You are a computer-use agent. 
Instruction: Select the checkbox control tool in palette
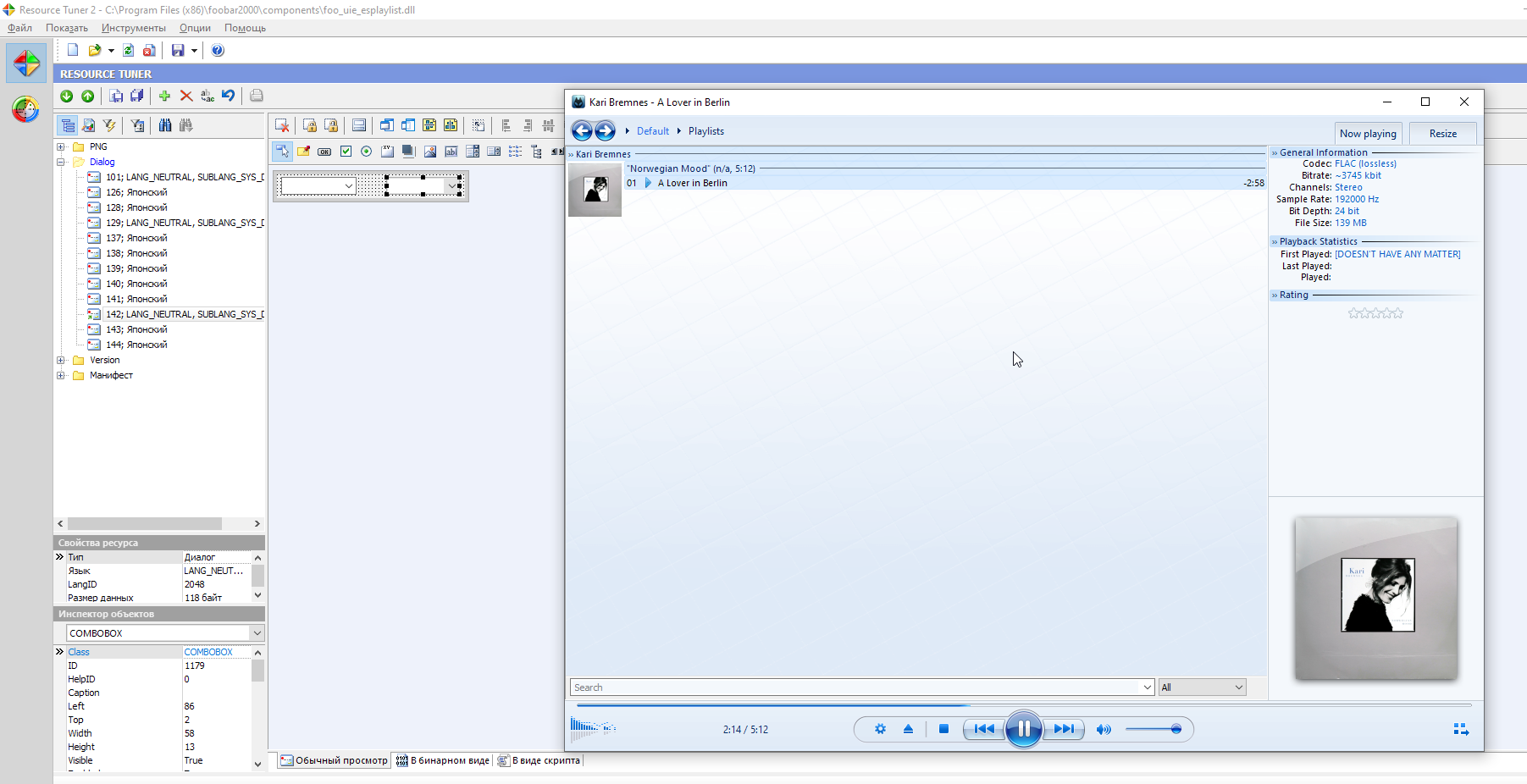346,152
